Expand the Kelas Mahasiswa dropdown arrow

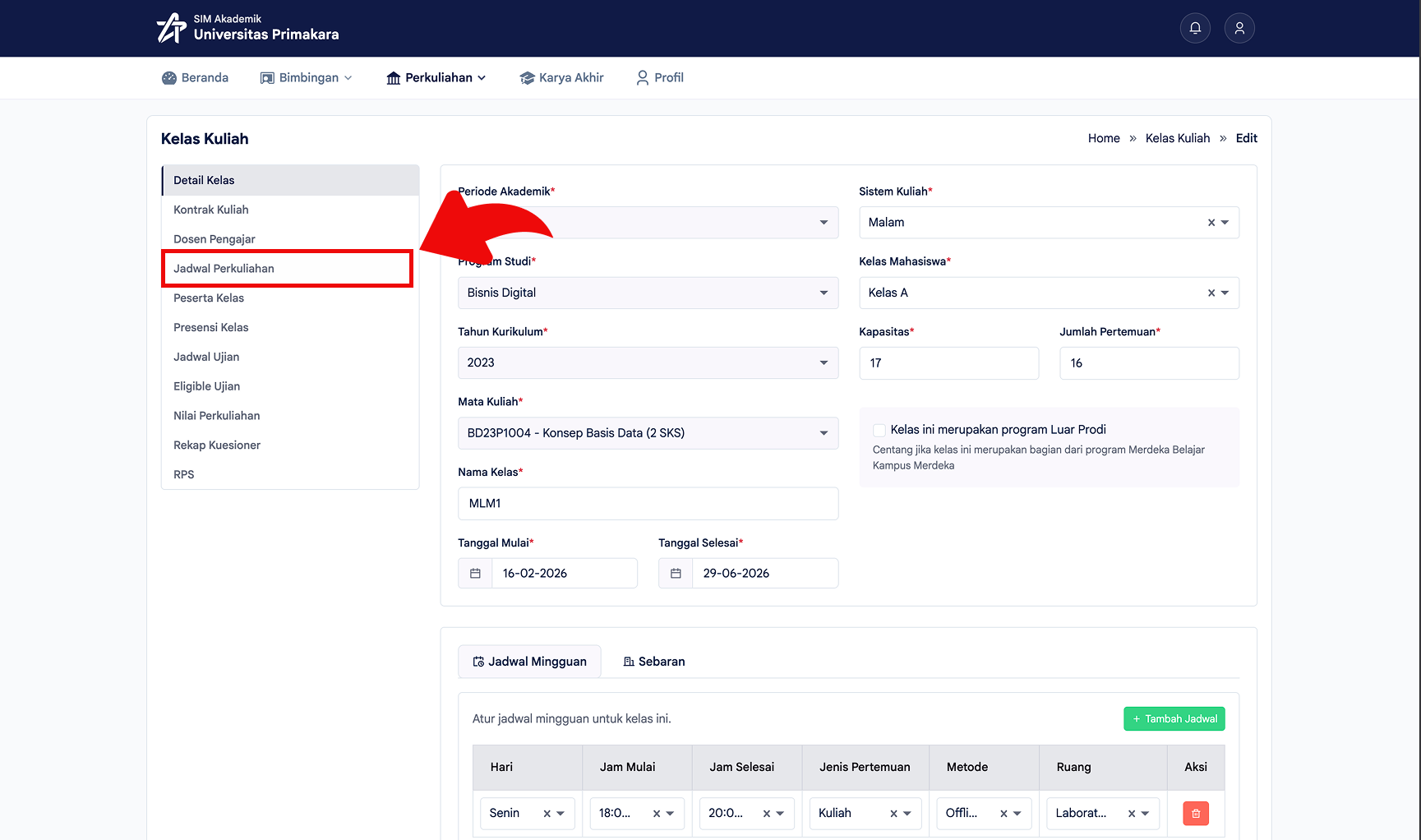coord(1225,293)
